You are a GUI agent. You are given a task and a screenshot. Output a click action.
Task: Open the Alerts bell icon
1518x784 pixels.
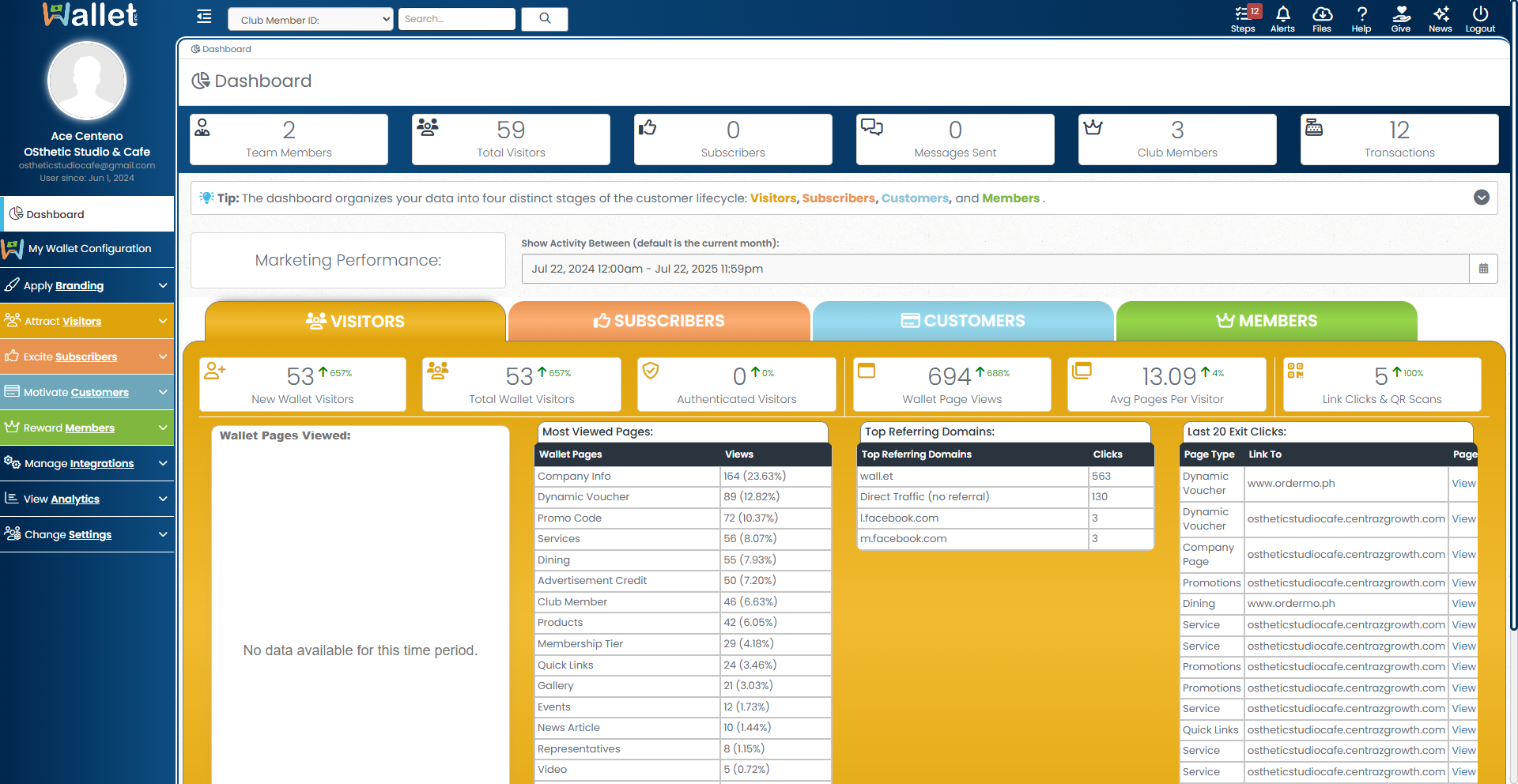coord(1282,18)
